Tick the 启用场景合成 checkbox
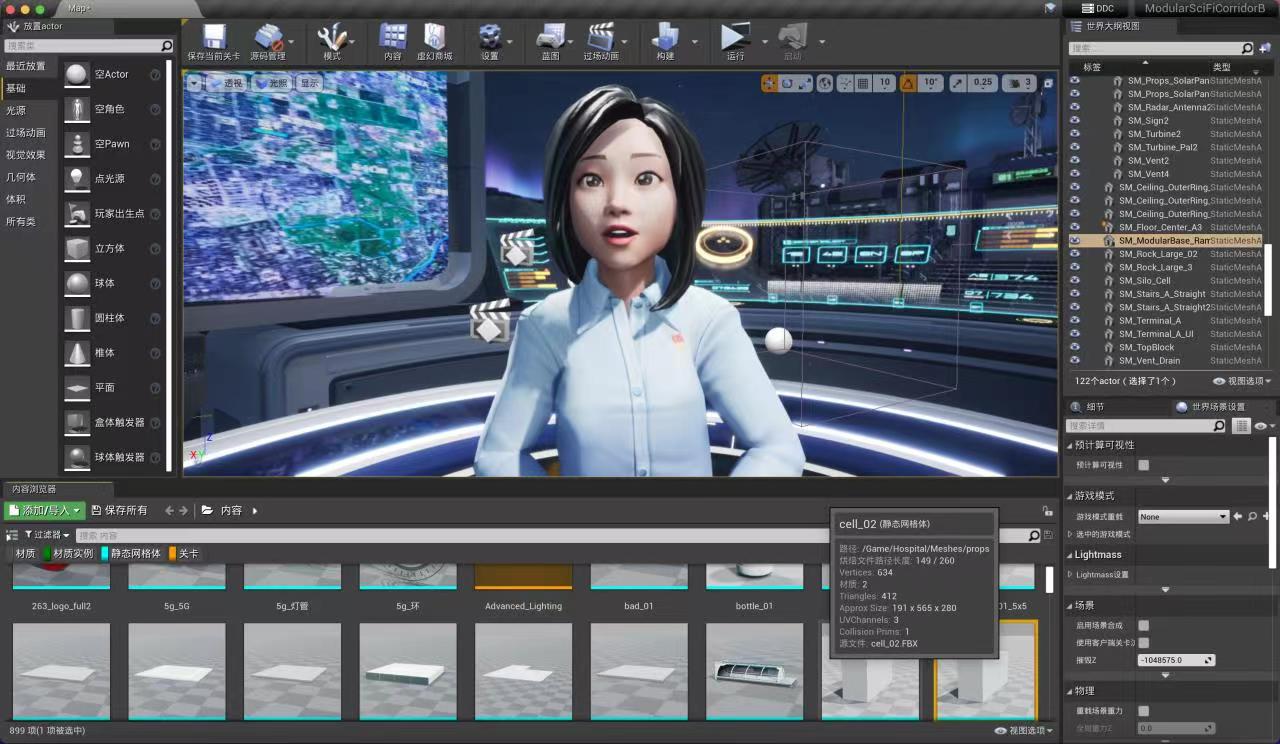The image size is (1280, 744). 1143,626
